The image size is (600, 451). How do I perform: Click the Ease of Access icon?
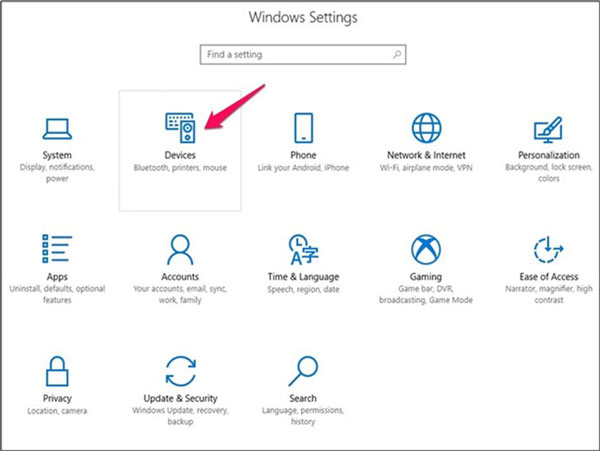[548, 249]
